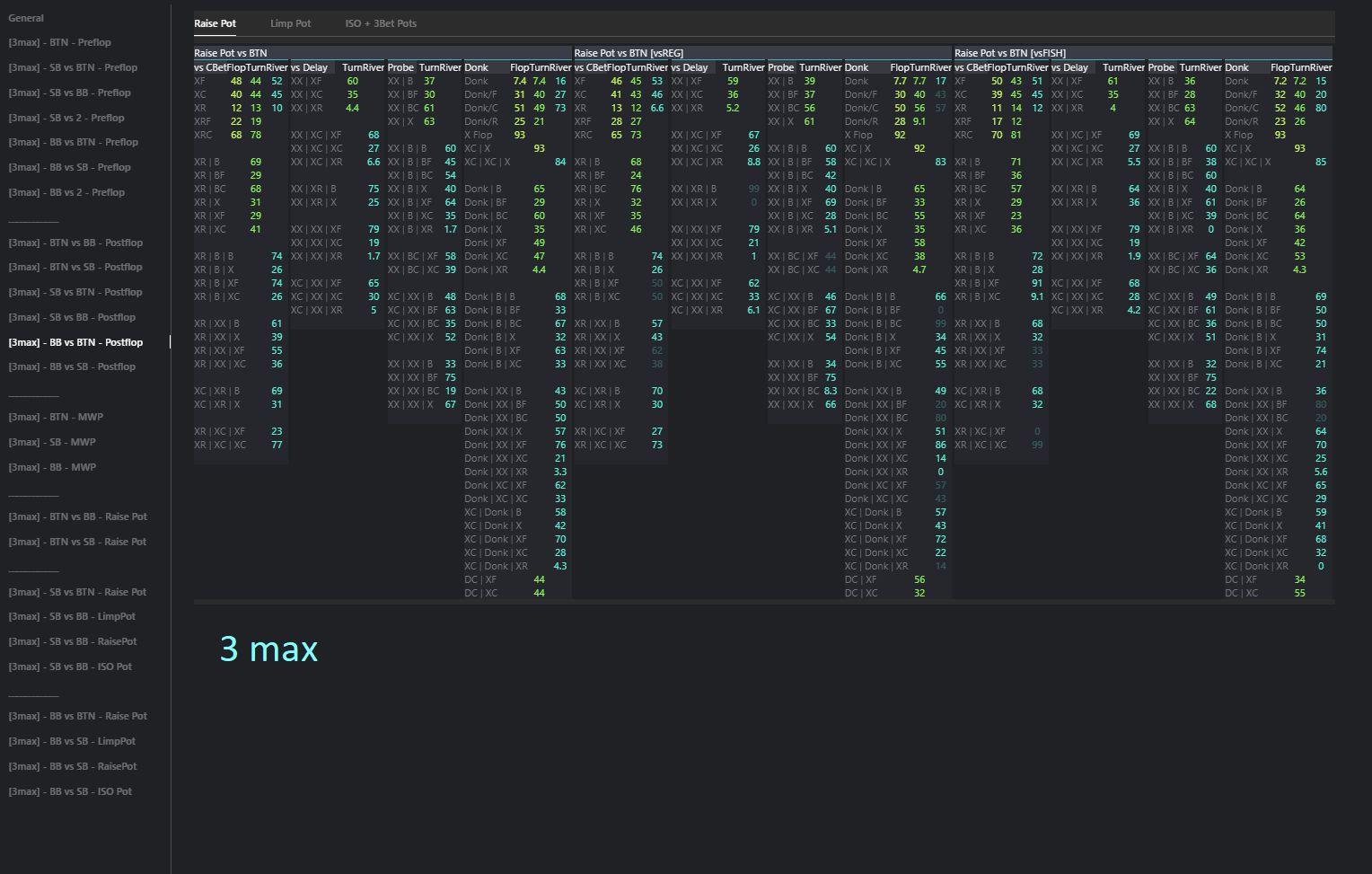Image resolution: width=1372 pixels, height=874 pixels.
Task: Open [3max] - BB vs SB - Postflop
Action: coord(72,366)
